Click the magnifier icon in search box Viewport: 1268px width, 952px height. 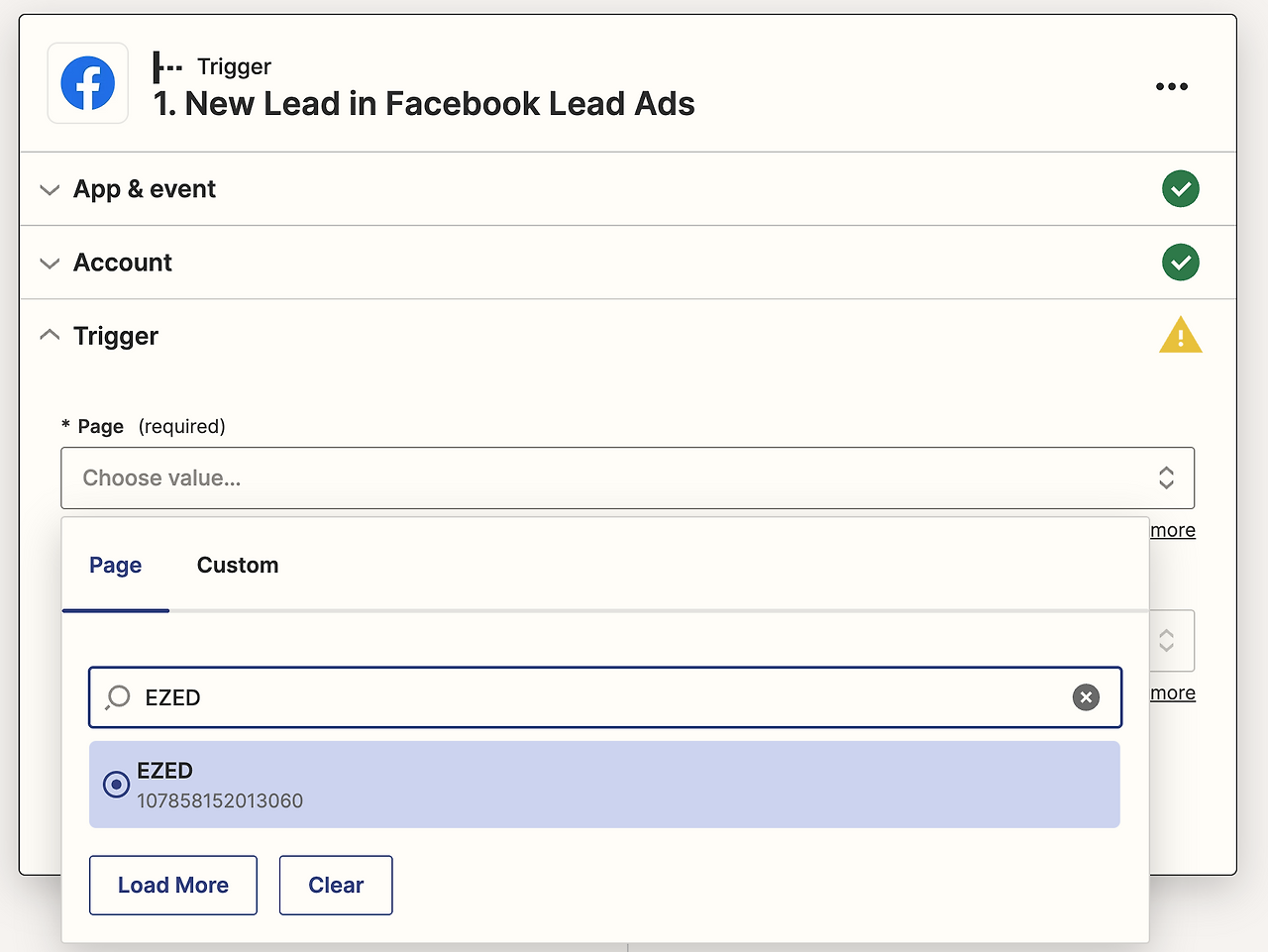click(118, 697)
